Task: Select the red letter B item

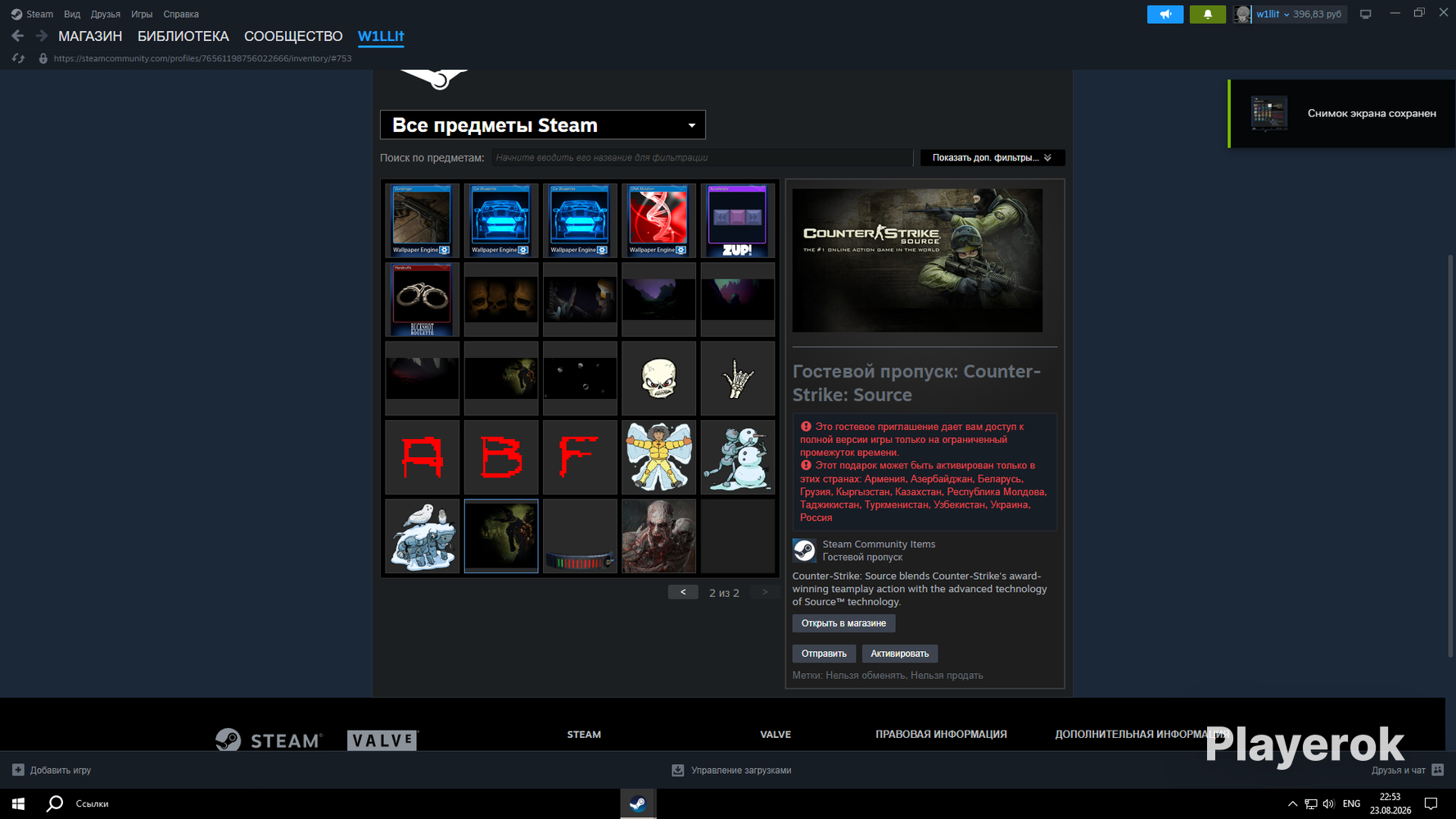Action: 500,457
